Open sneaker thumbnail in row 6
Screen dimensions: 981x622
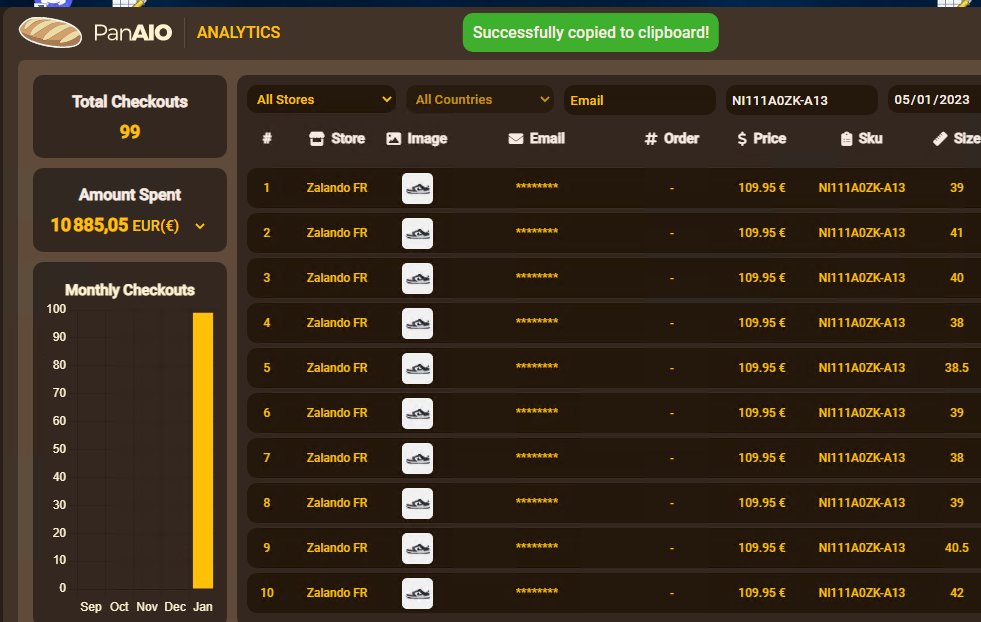(x=417, y=414)
